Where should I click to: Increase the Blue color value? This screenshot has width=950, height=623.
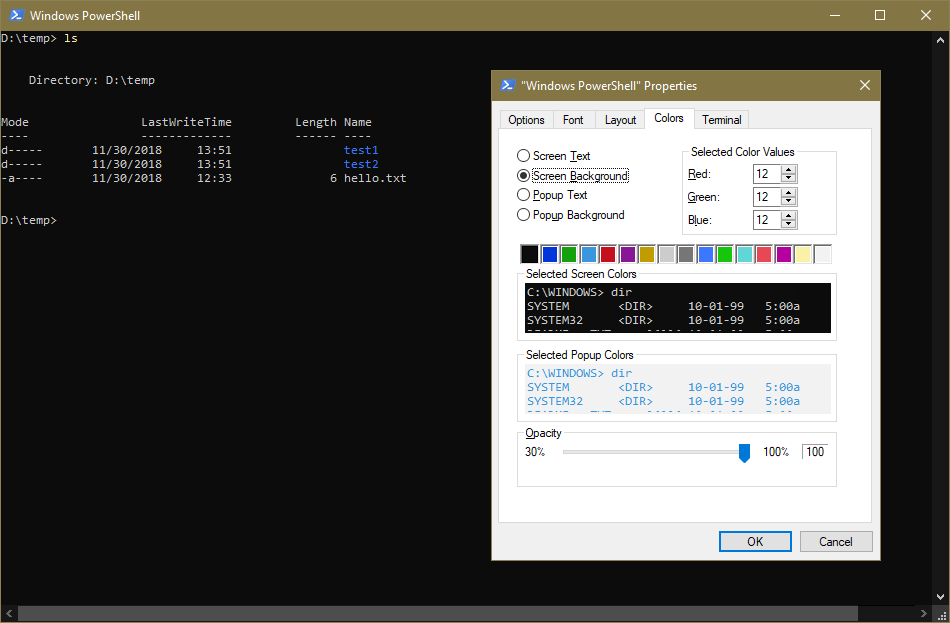click(x=788, y=216)
